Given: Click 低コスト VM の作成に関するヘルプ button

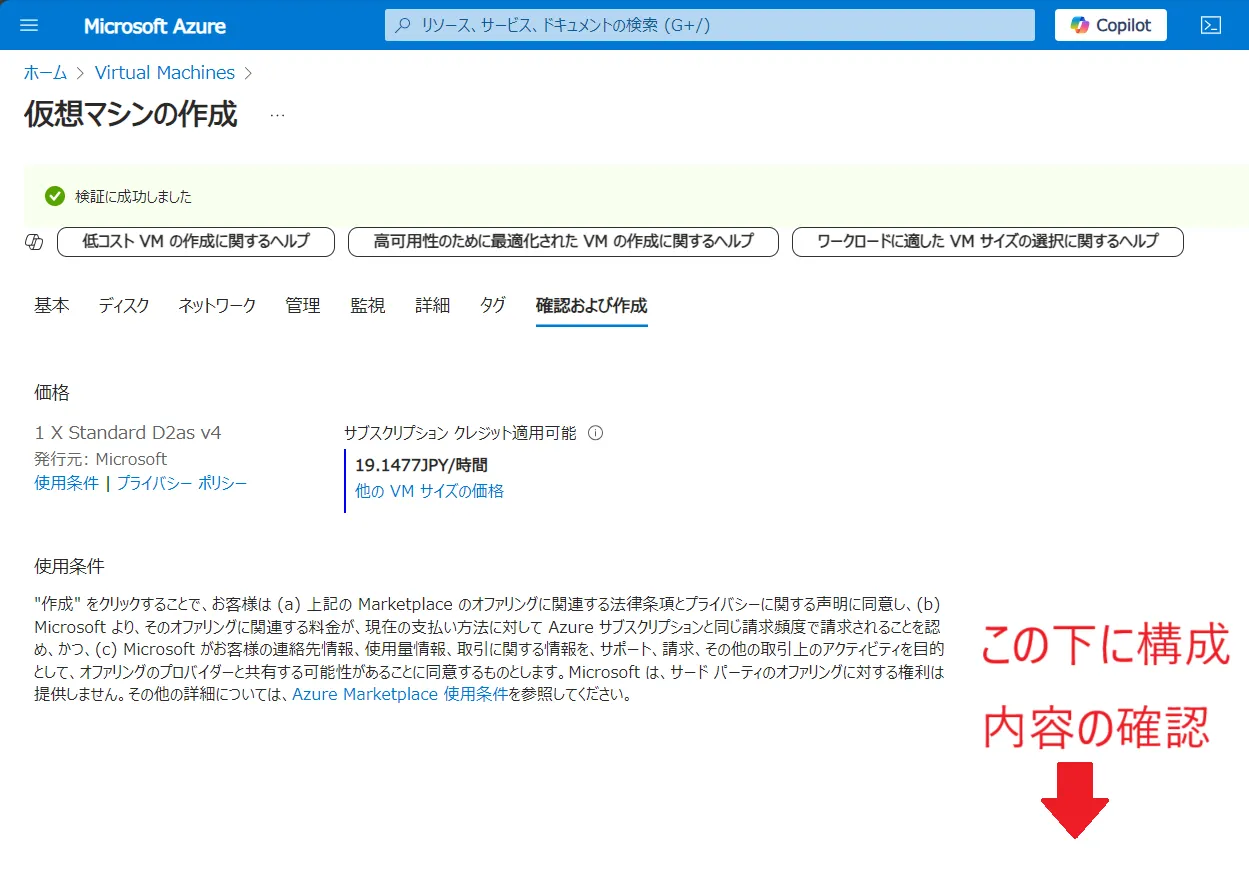Looking at the screenshot, I should click(x=196, y=242).
